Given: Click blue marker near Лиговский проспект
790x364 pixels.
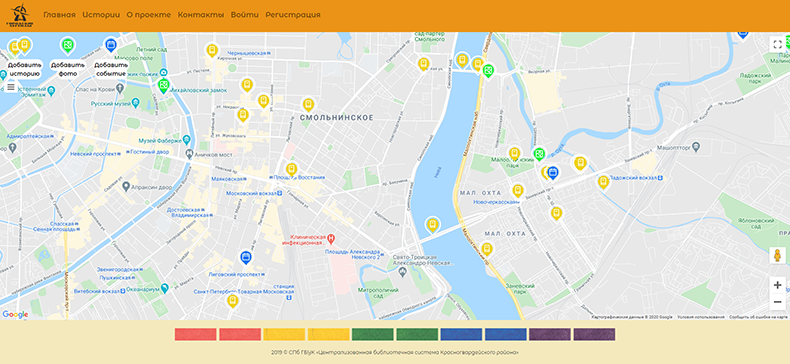Looking at the screenshot, I should [x=245, y=258].
